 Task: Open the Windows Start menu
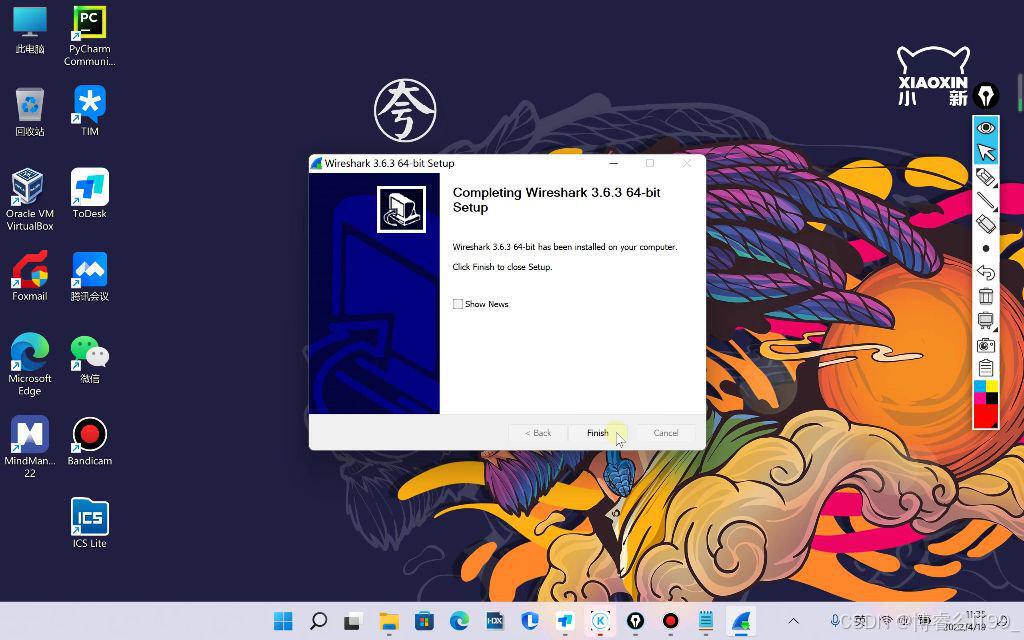point(283,621)
